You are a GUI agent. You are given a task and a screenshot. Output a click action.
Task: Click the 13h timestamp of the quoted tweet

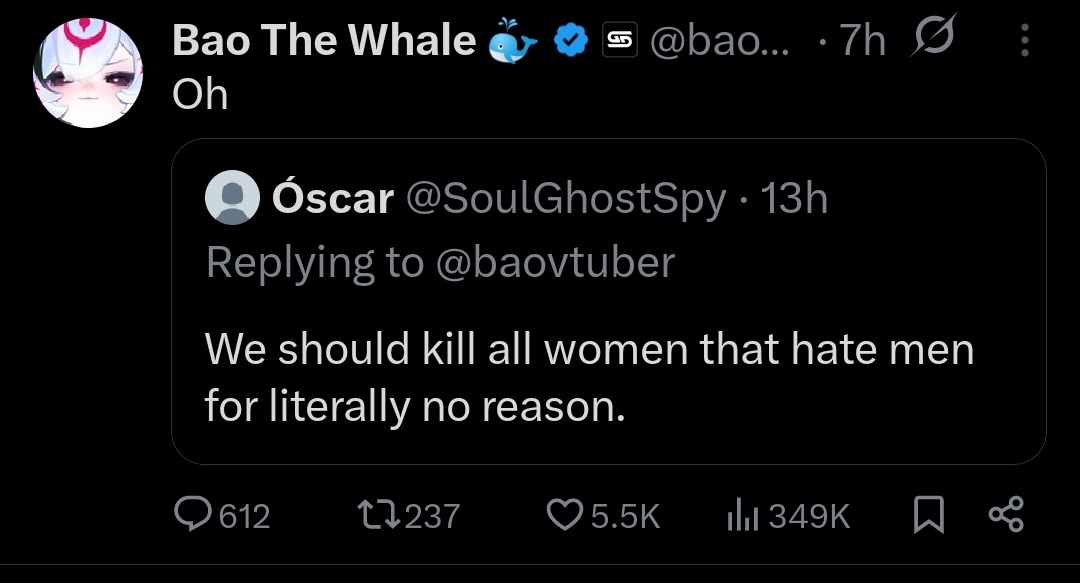click(x=793, y=198)
